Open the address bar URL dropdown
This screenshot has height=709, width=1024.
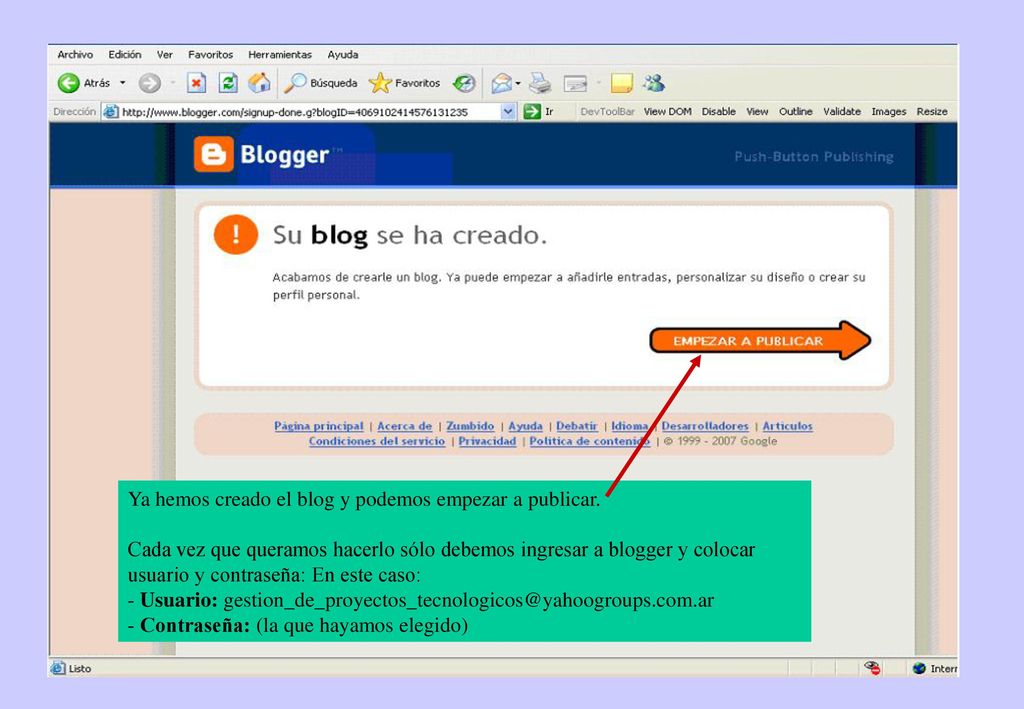[x=508, y=112]
